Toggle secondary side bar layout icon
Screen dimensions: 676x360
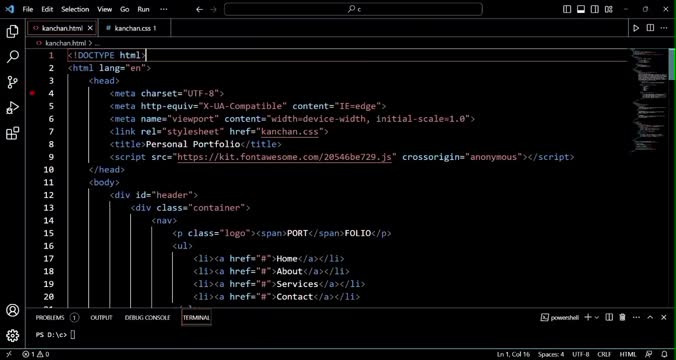click(595, 9)
